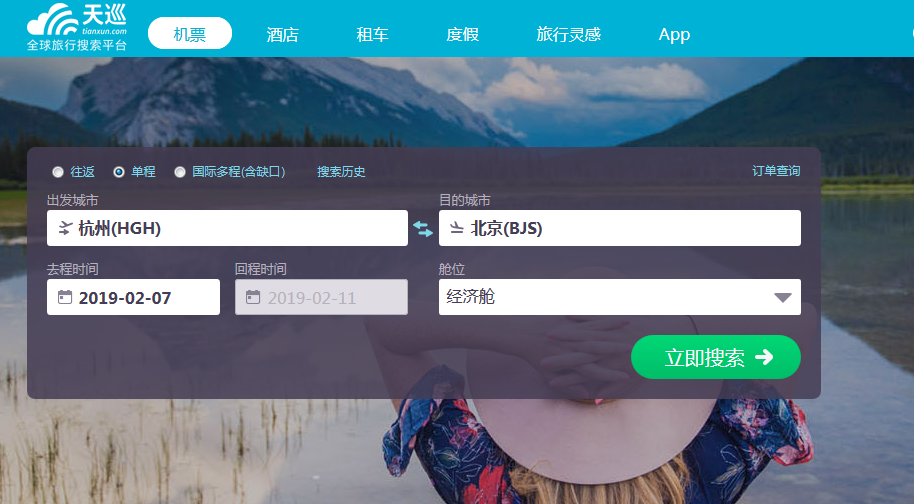The width and height of the screenshot is (914, 504).
Task: Edit the 2019-02-07 departure date field
Action: coord(133,297)
